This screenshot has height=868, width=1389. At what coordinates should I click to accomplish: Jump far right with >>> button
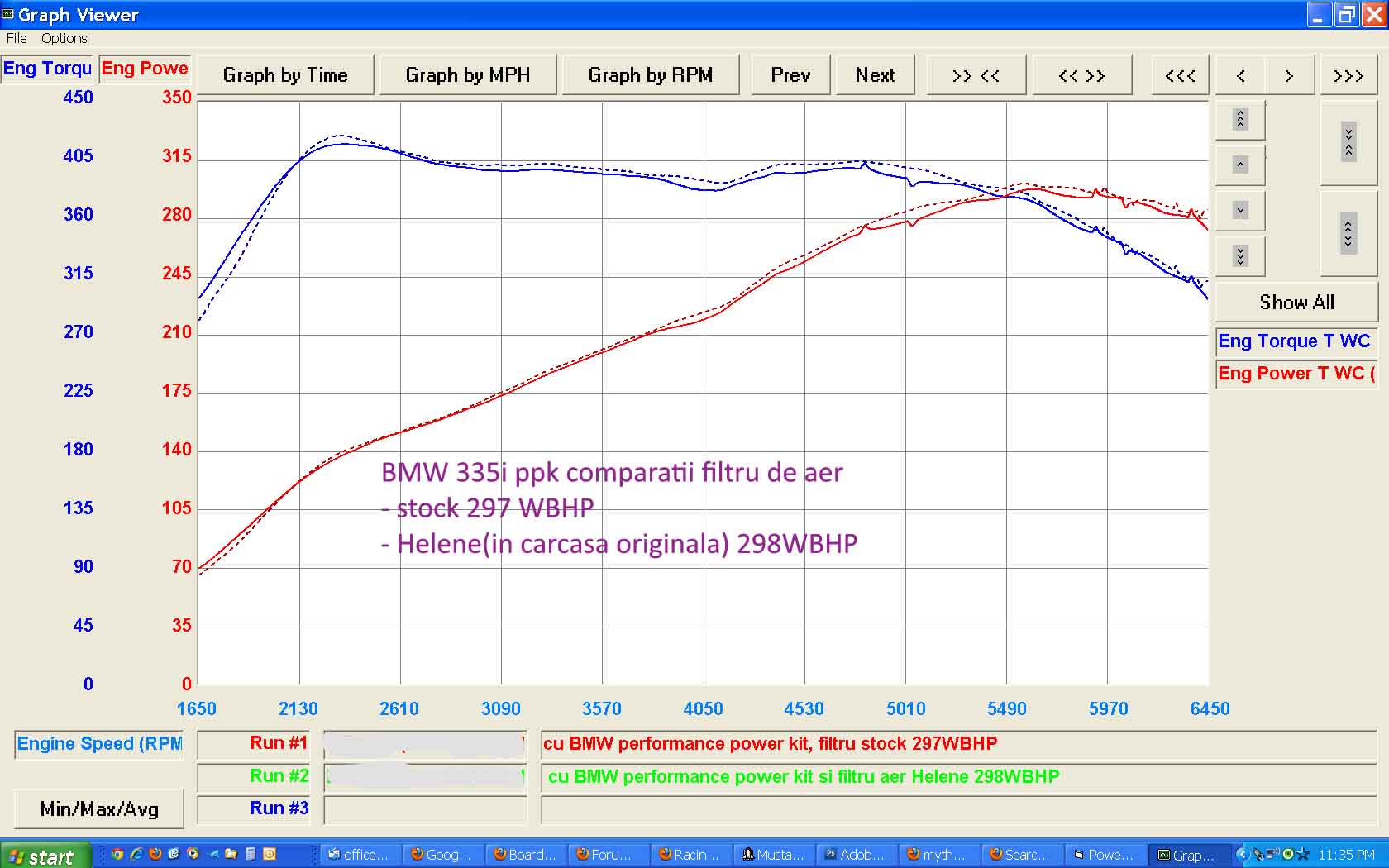pos(1348,75)
